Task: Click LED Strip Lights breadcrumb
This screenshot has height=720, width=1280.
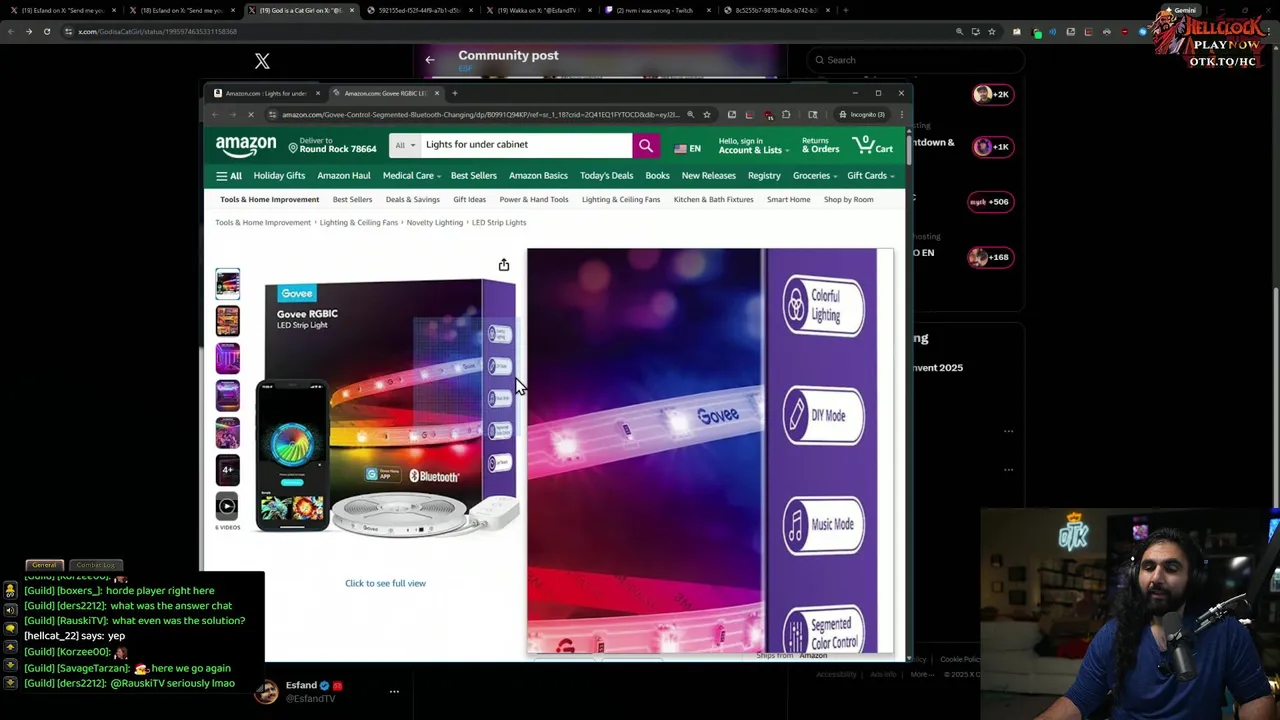Action: coord(499,223)
